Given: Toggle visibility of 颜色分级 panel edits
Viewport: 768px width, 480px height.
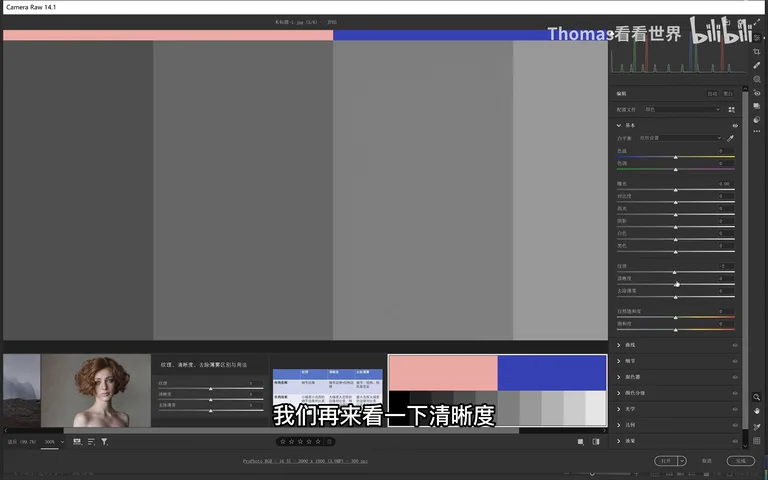Looking at the screenshot, I should tap(735, 393).
